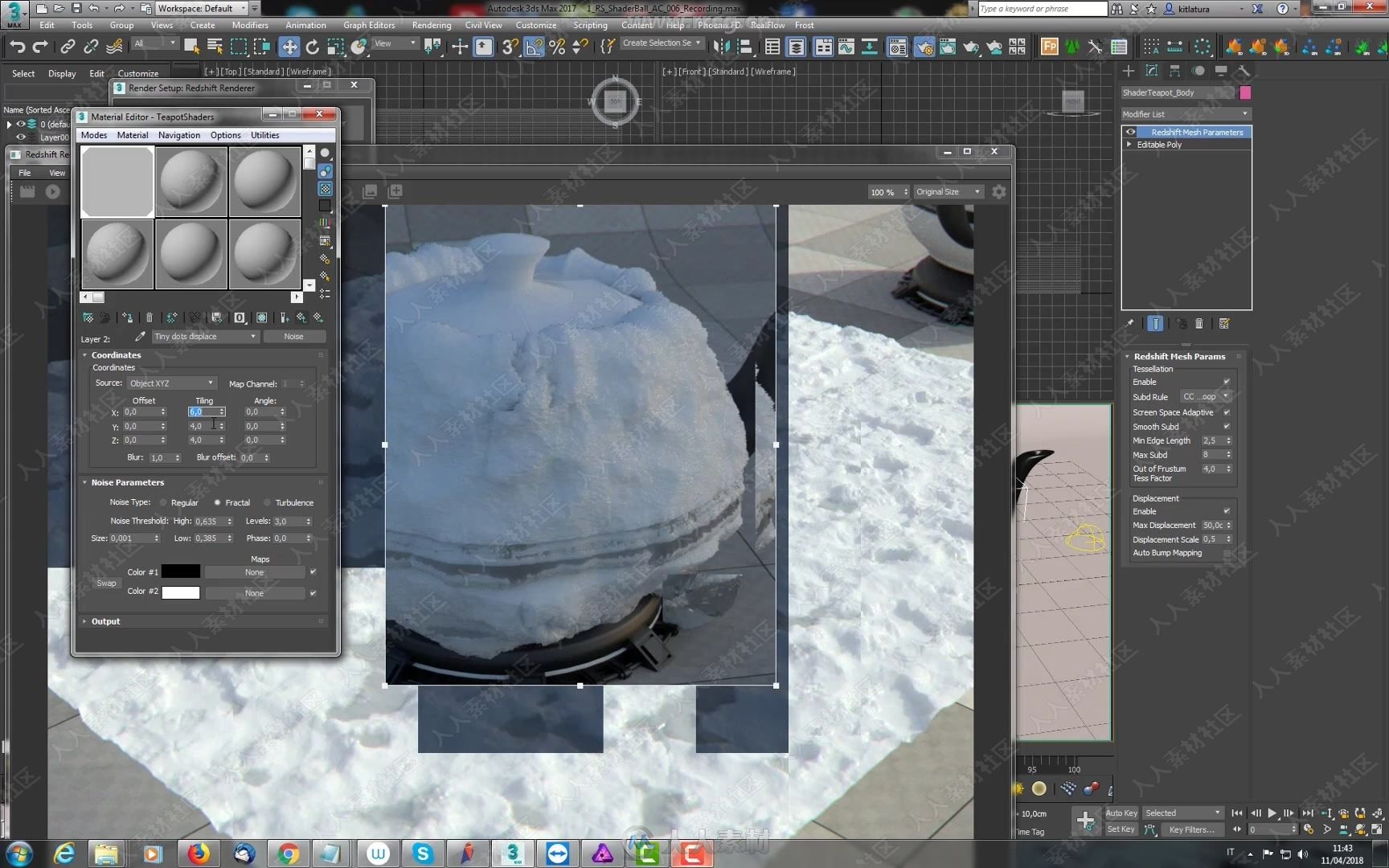Click Pin Stack icon under modifier list
Screen dimensions: 1389x868
tap(1130, 323)
